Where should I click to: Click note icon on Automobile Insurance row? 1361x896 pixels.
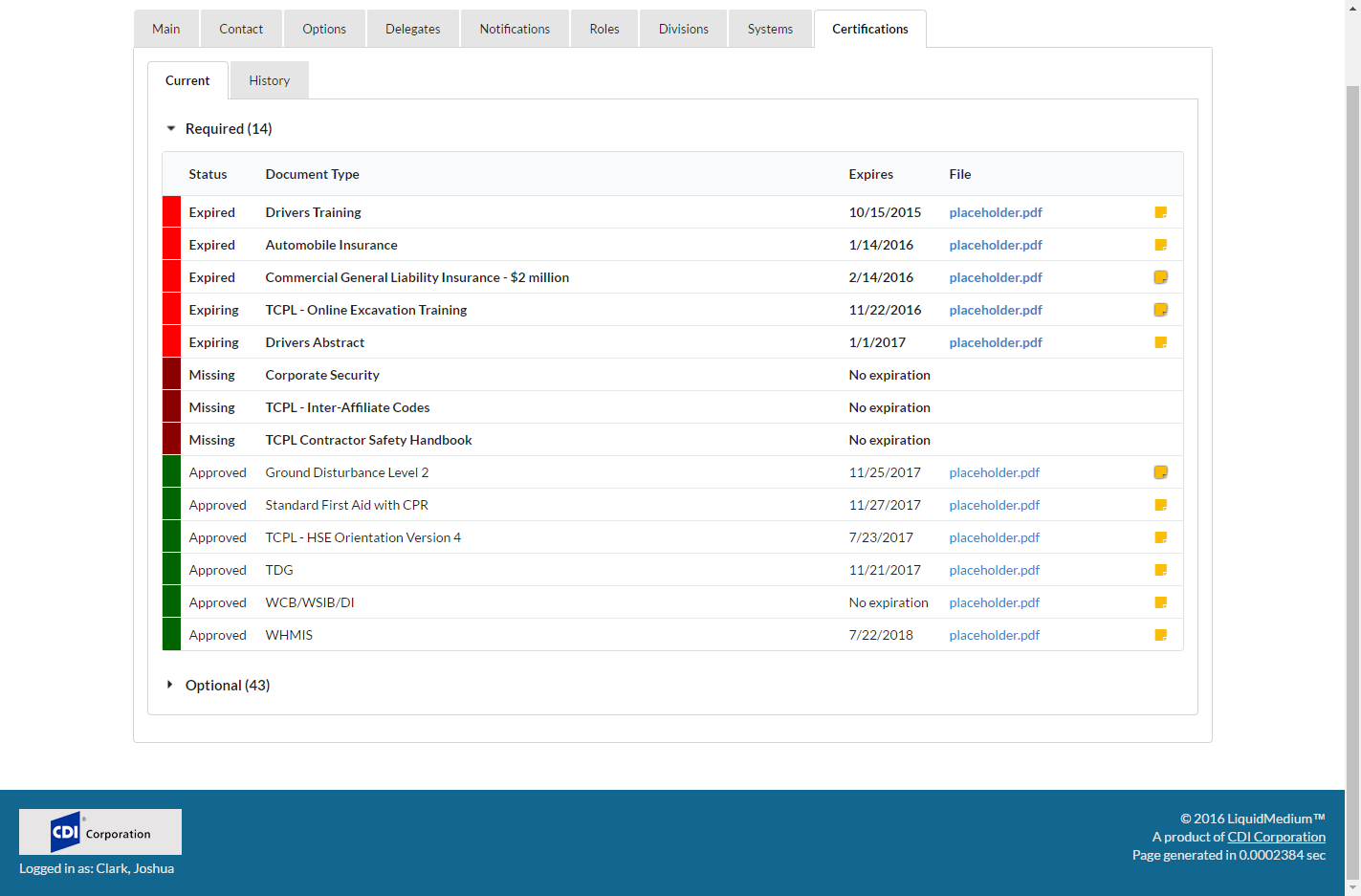pos(1160,245)
